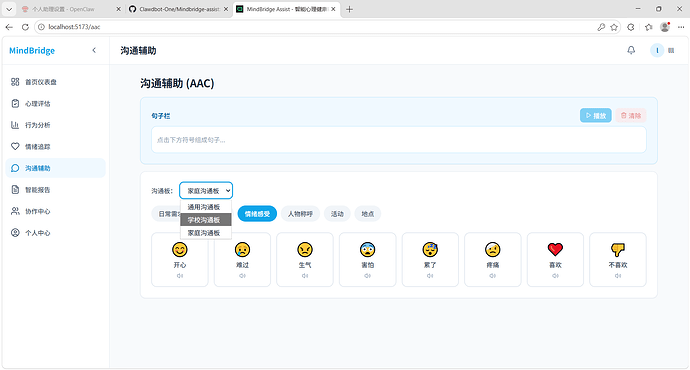Screen dimensions: 690x370
Task: Switch to the 人物称呼 category tab
Action: tap(300, 214)
